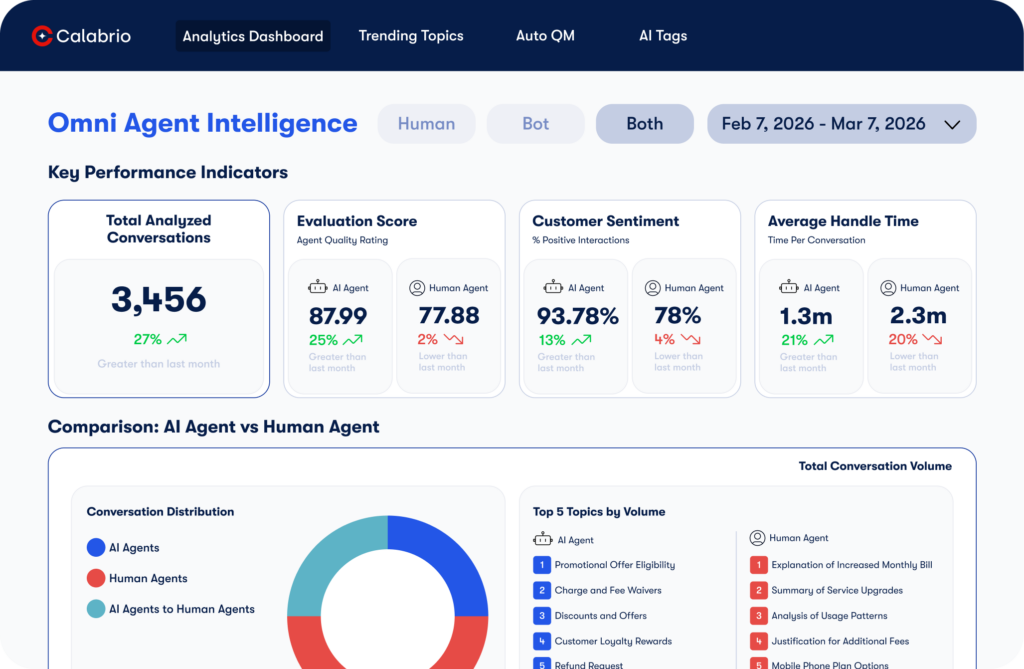Viewport: 1024px width, 669px height.
Task: Click the blue AI Agents legend swatch
Action: pyautogui.click(x=96, y=547)
